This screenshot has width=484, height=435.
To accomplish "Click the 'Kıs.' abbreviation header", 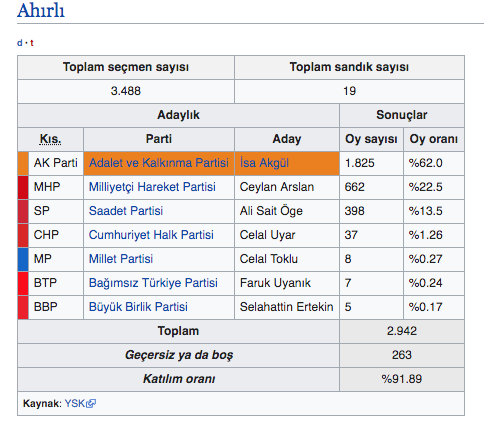I will pyautogui.click(x=50, y=139).
